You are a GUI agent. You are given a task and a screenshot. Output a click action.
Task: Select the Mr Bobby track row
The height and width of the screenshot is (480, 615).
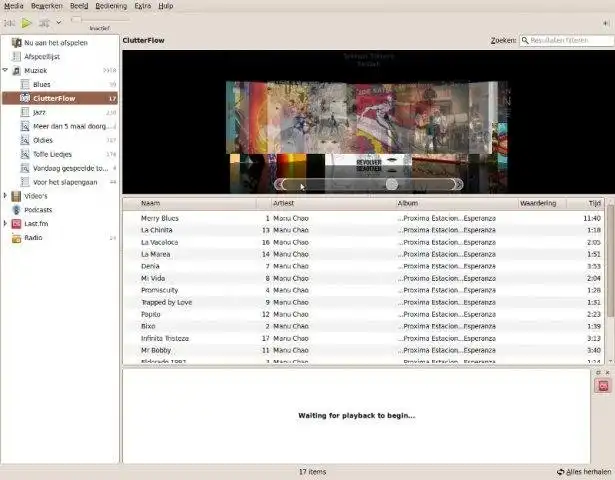tap(364, 350)
